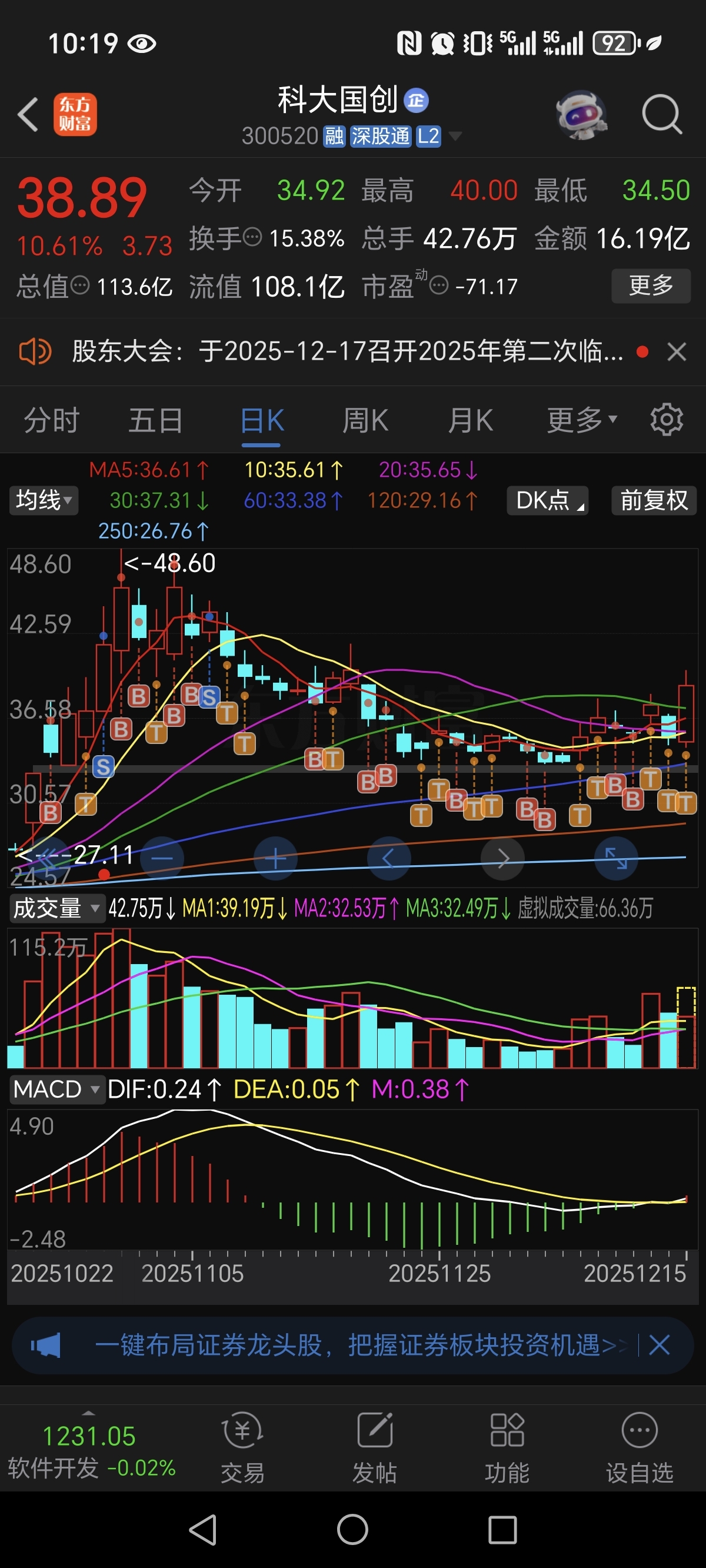Open the DK点 selector
This screenshot has height=1568, width=706.
pyautogui.click(x=548, y=500)
